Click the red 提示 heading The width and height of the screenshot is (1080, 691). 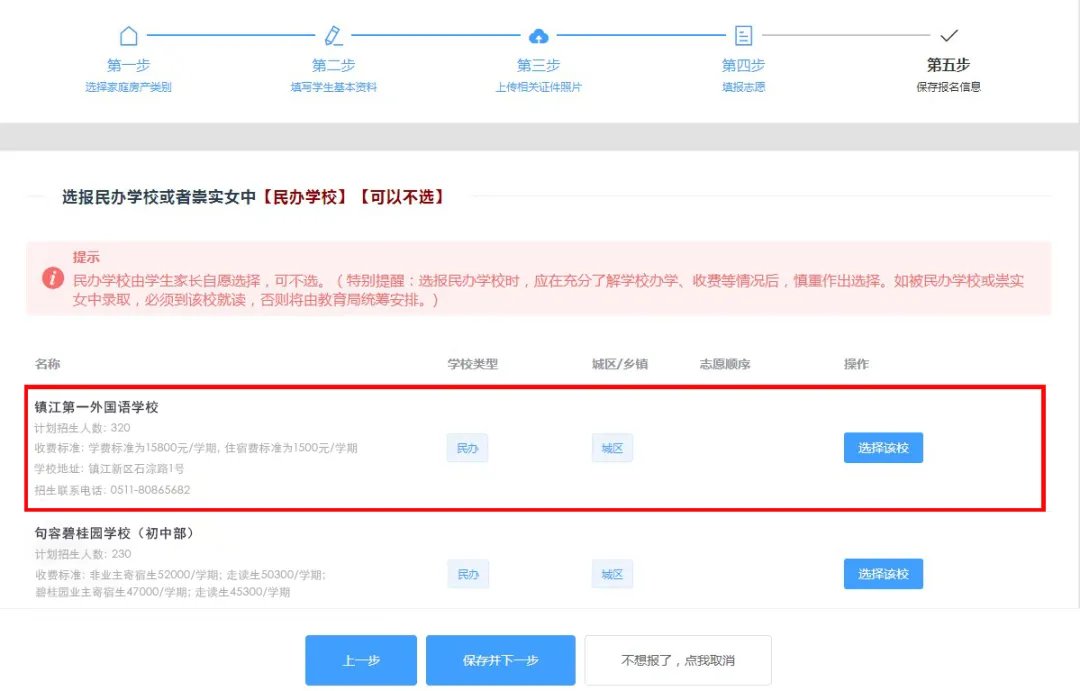pyautogui.click(x=86, y=257)
